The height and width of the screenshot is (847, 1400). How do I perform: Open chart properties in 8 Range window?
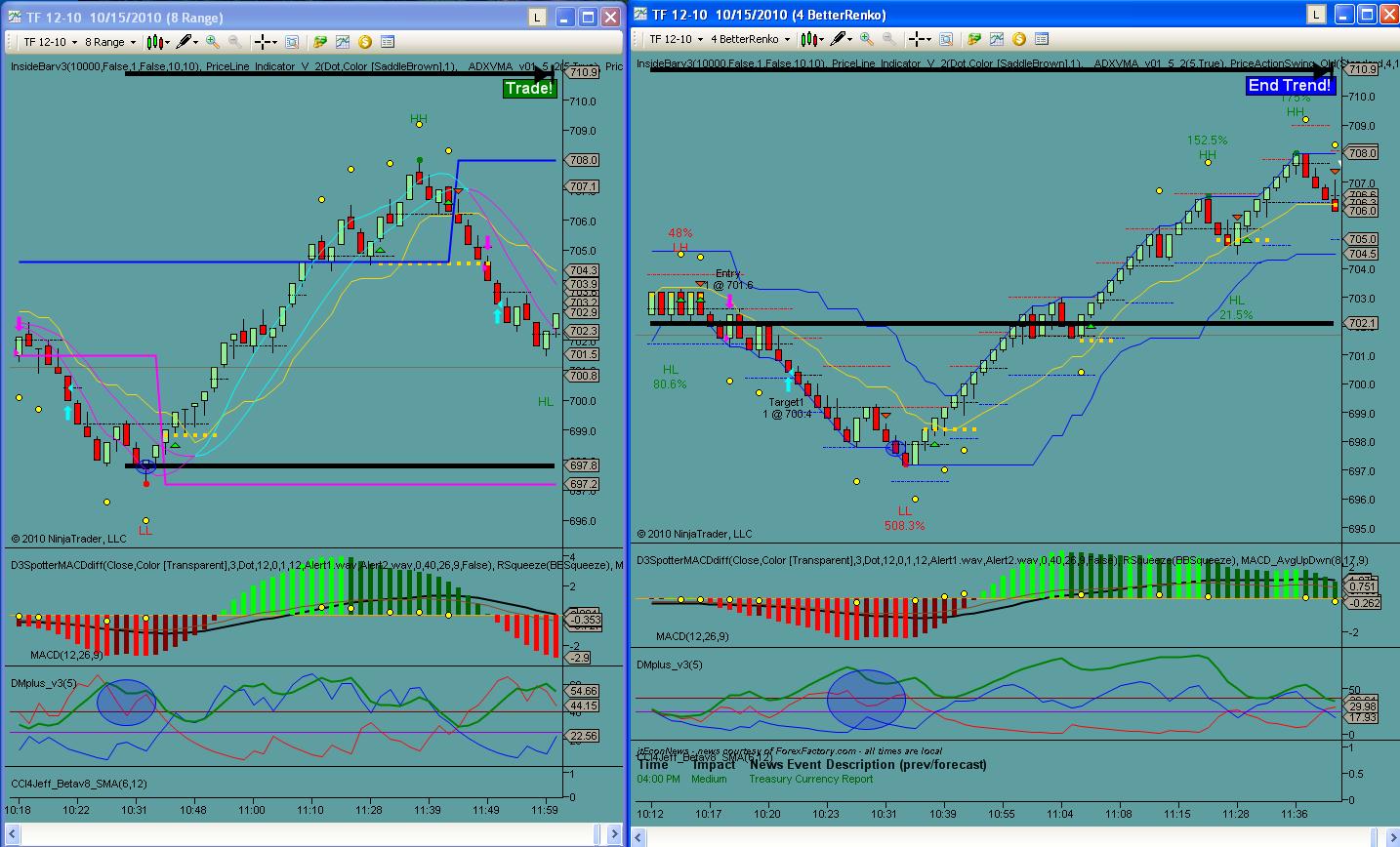click(x=388, y=42)
